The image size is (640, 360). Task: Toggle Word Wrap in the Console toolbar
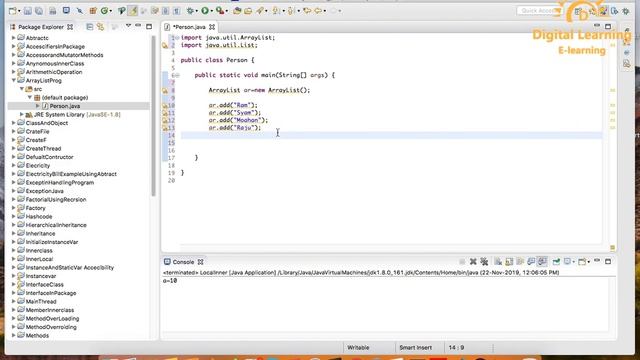tap(520, 262)
